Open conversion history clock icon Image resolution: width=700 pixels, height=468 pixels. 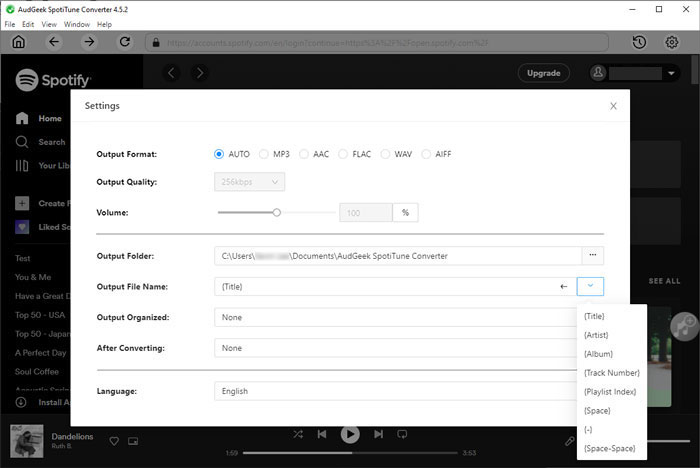coord(639,42)
